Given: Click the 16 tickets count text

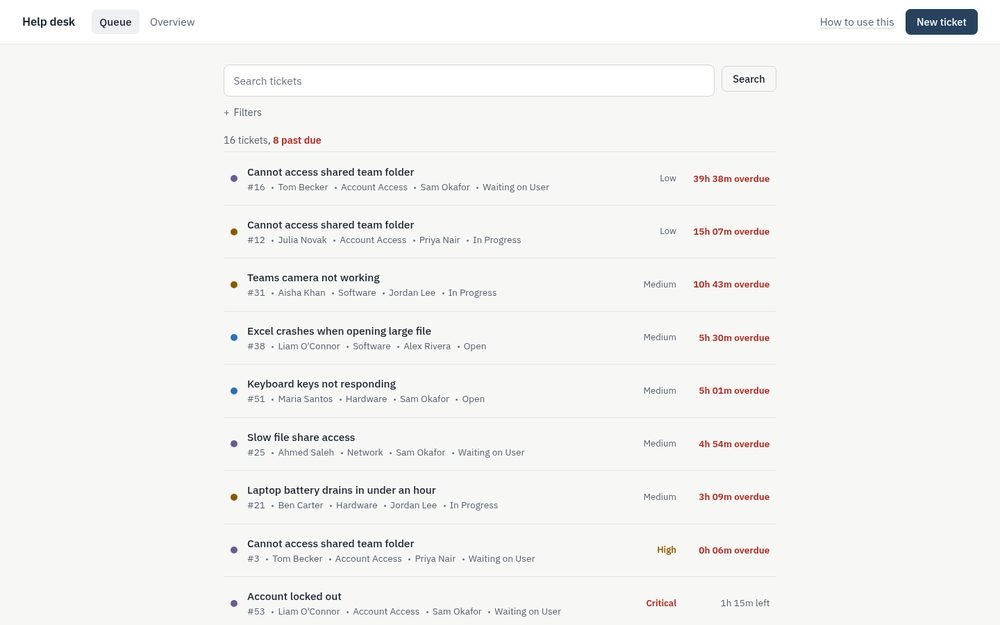Looking at the screenshot, I should point(246,140).
